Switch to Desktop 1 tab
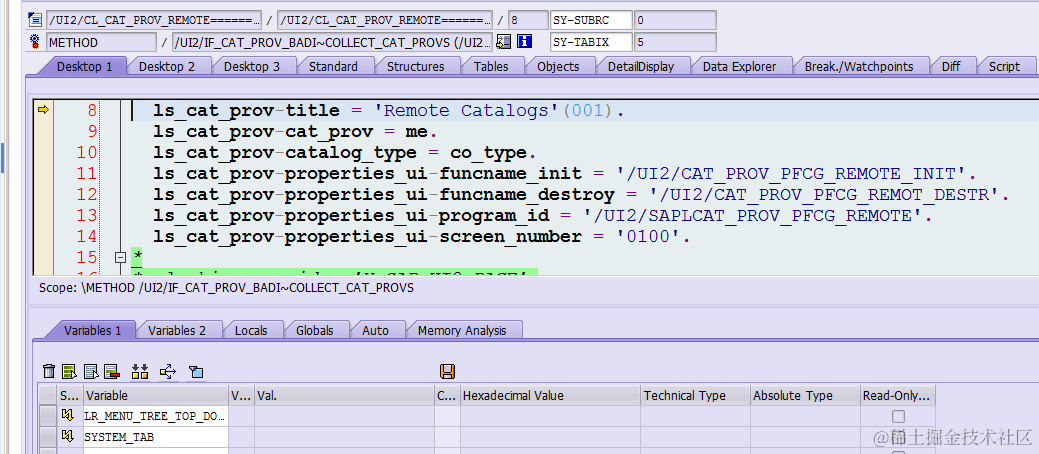 pyautogui.click(x=83, y=66)
